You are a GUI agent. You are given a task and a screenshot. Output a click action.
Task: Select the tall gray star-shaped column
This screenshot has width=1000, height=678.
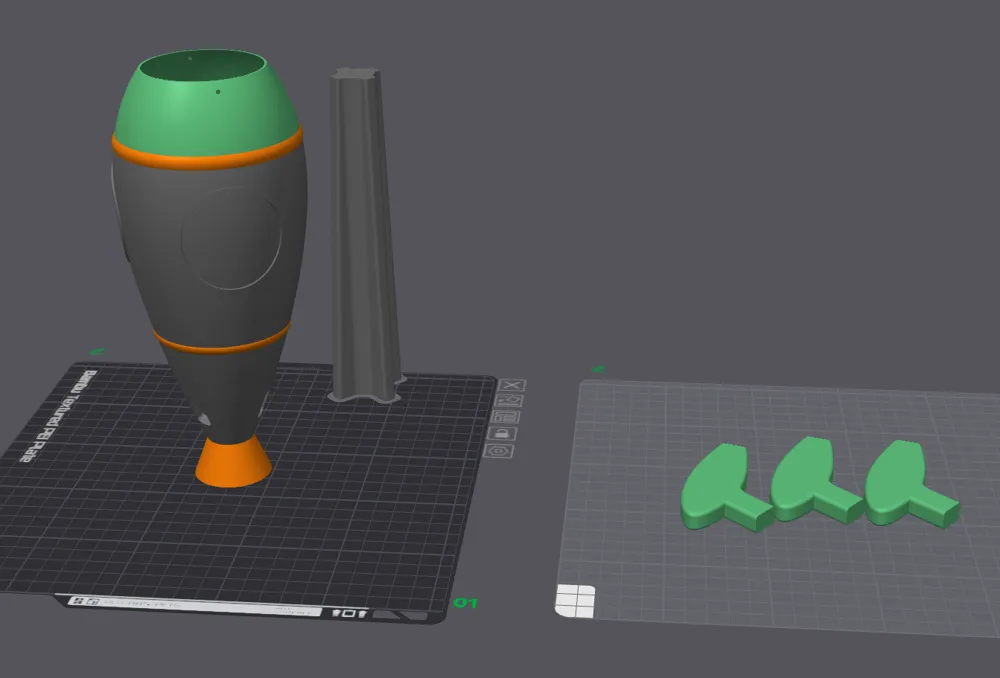pyautogui.click(x=365, y=236)
